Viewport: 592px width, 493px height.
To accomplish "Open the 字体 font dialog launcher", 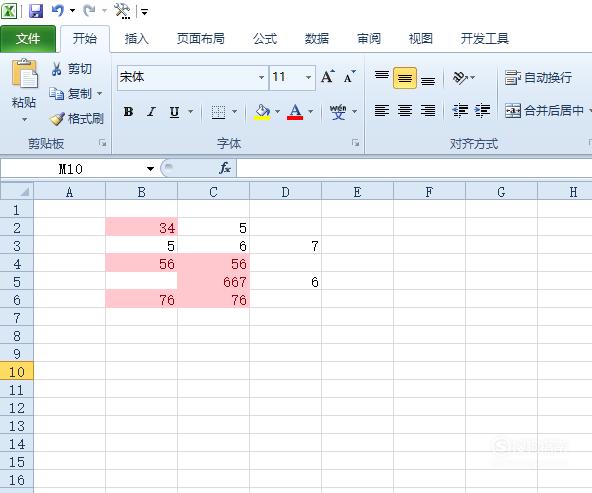I will (x=355, y=143).
